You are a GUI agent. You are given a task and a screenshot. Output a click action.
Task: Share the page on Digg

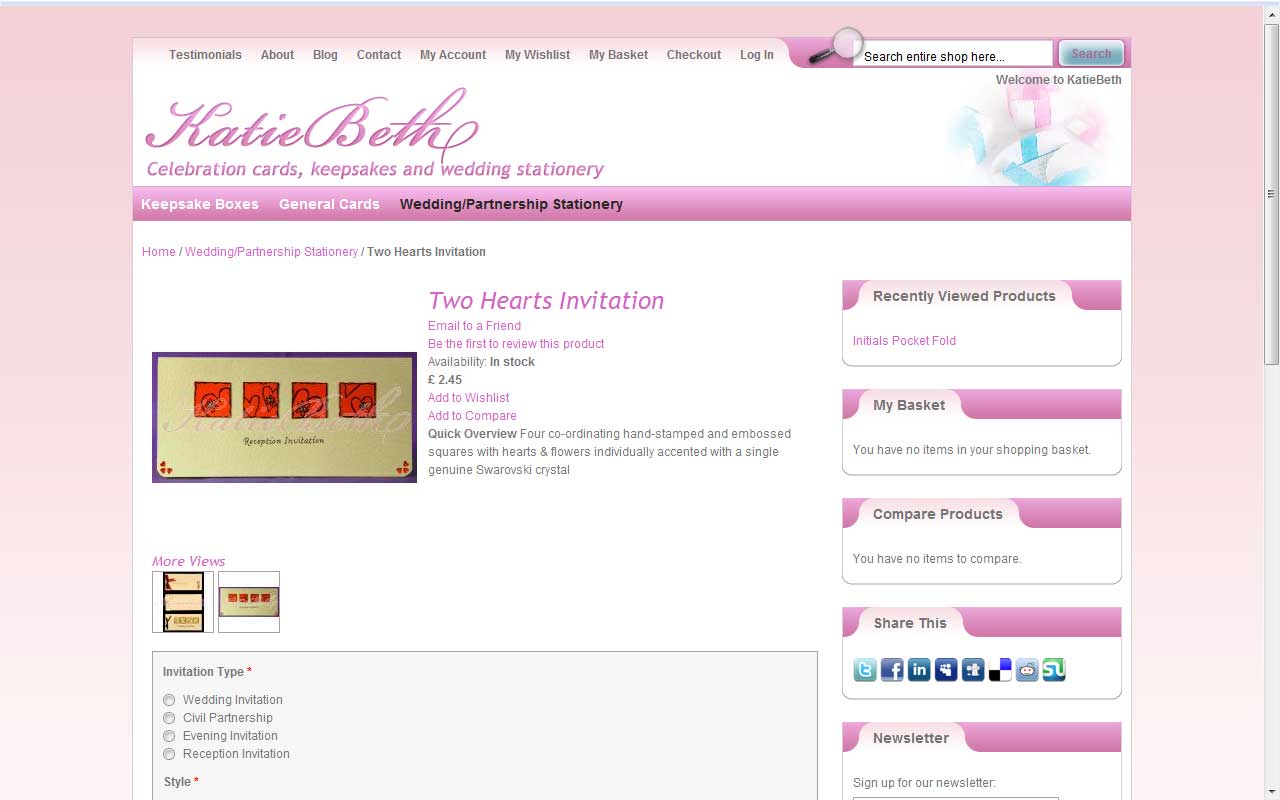[x=973, y=670]
